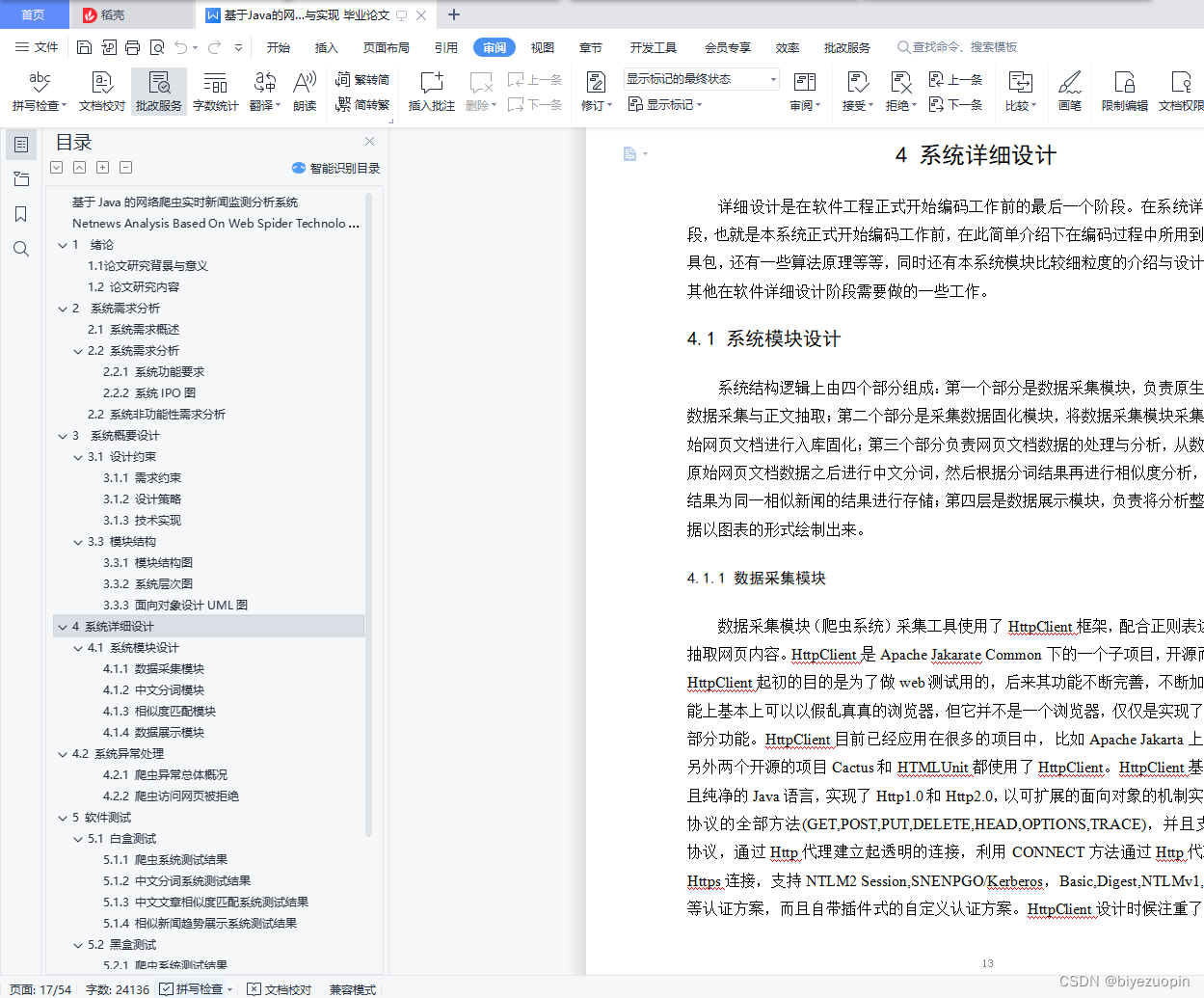Screen dimensions: 1204x998
Task: Click the Redo arrow icon
Action: 214,47
